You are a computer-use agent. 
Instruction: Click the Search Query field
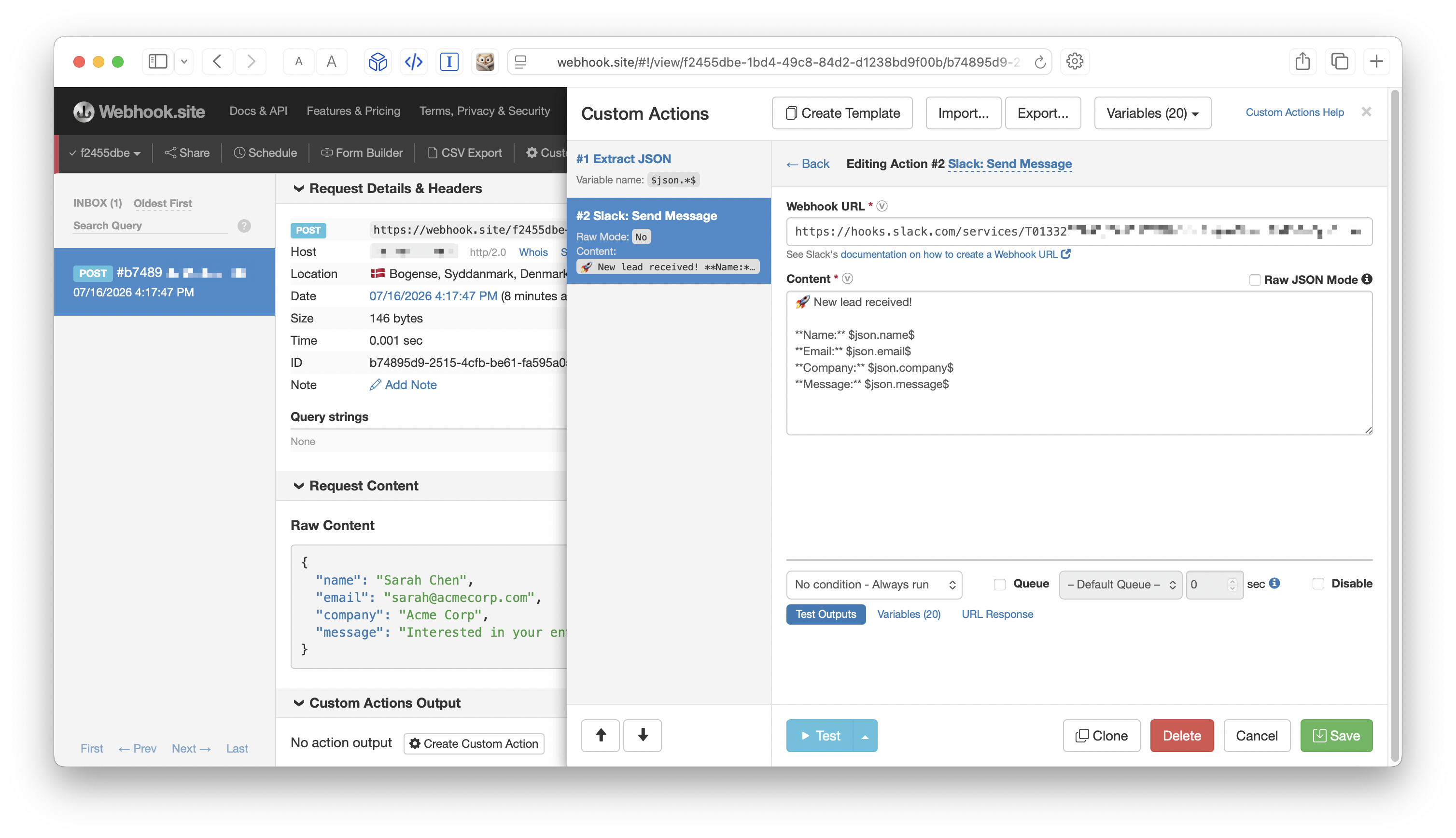pyautogui.click(x=150, y=225)
